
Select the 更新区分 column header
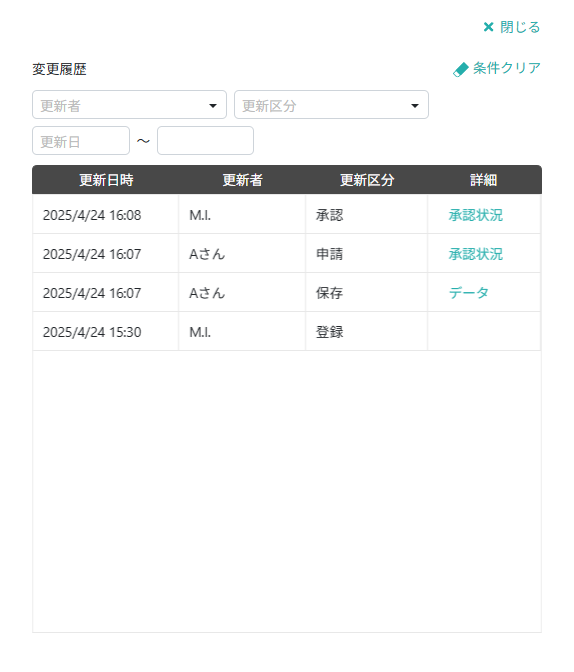click(367, 180)
